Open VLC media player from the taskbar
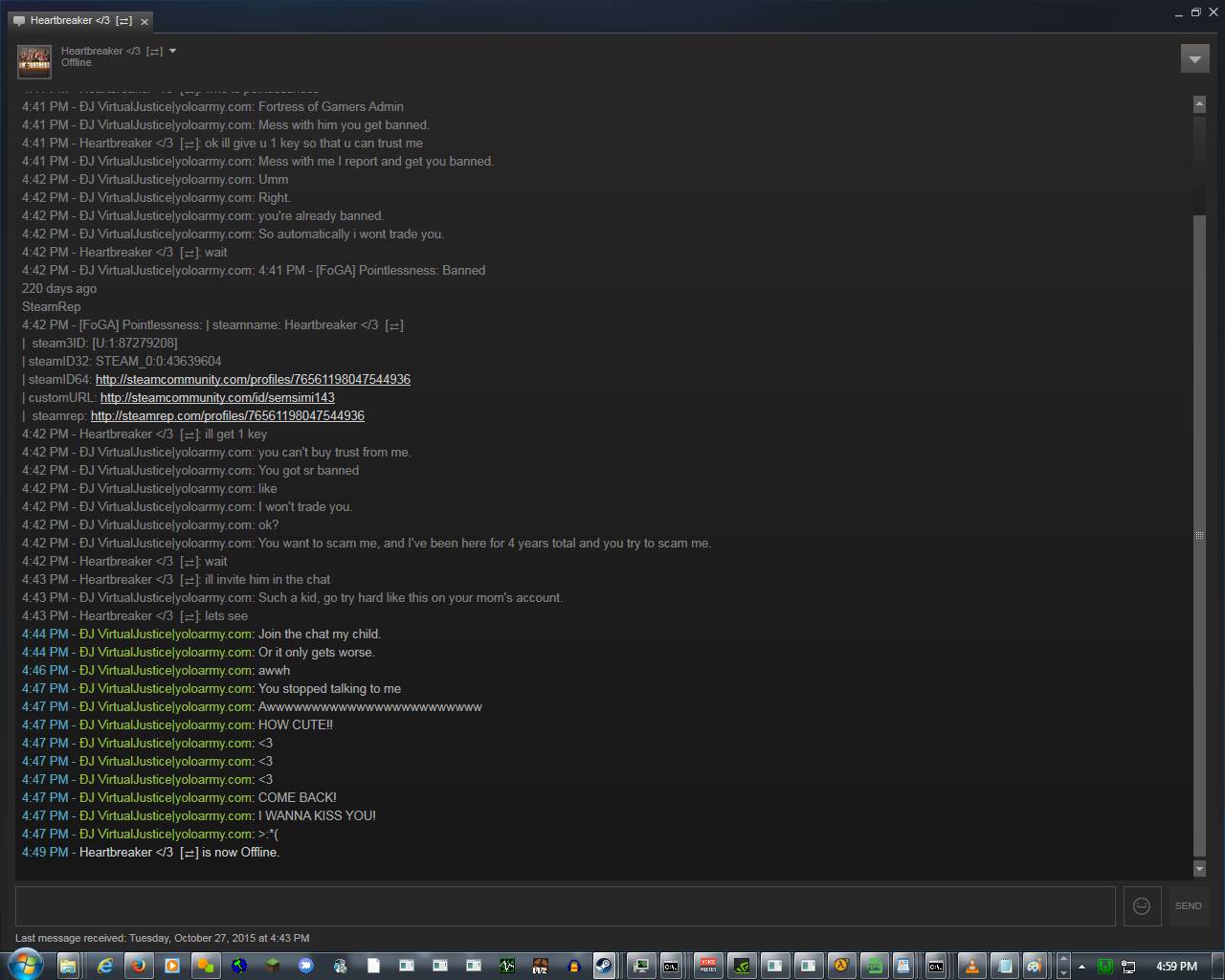1225x980 pixels. (971, 966)
